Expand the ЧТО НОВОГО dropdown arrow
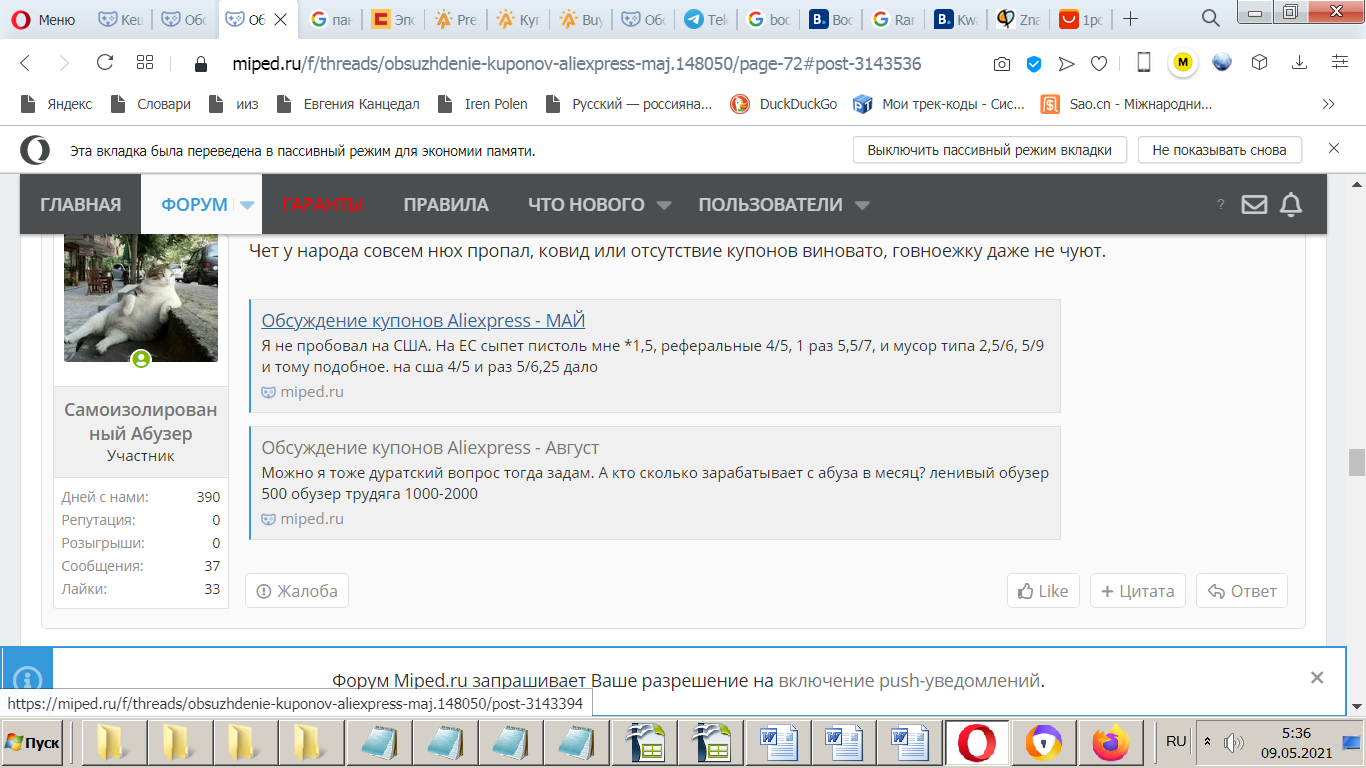The height and width of the screenshot is (768, 1366). (664, 205)
